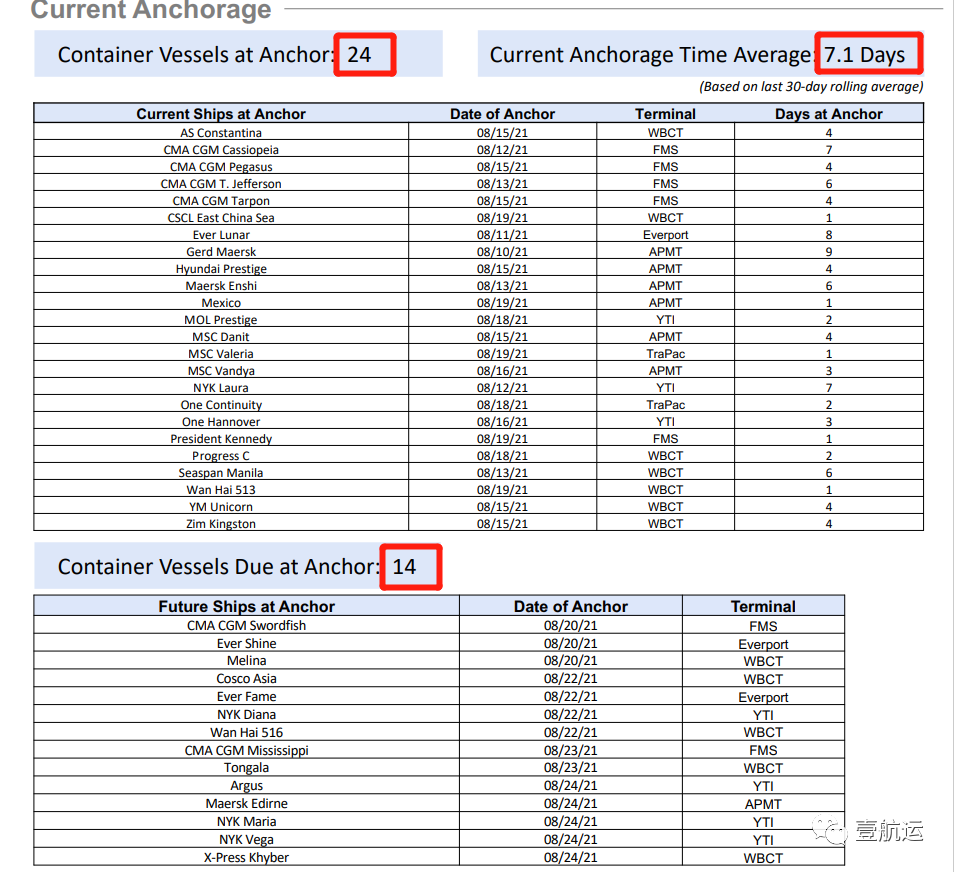Select ship name 'Zim Kingston'
This screenshot has height=872, width=954.
[221, 524]
